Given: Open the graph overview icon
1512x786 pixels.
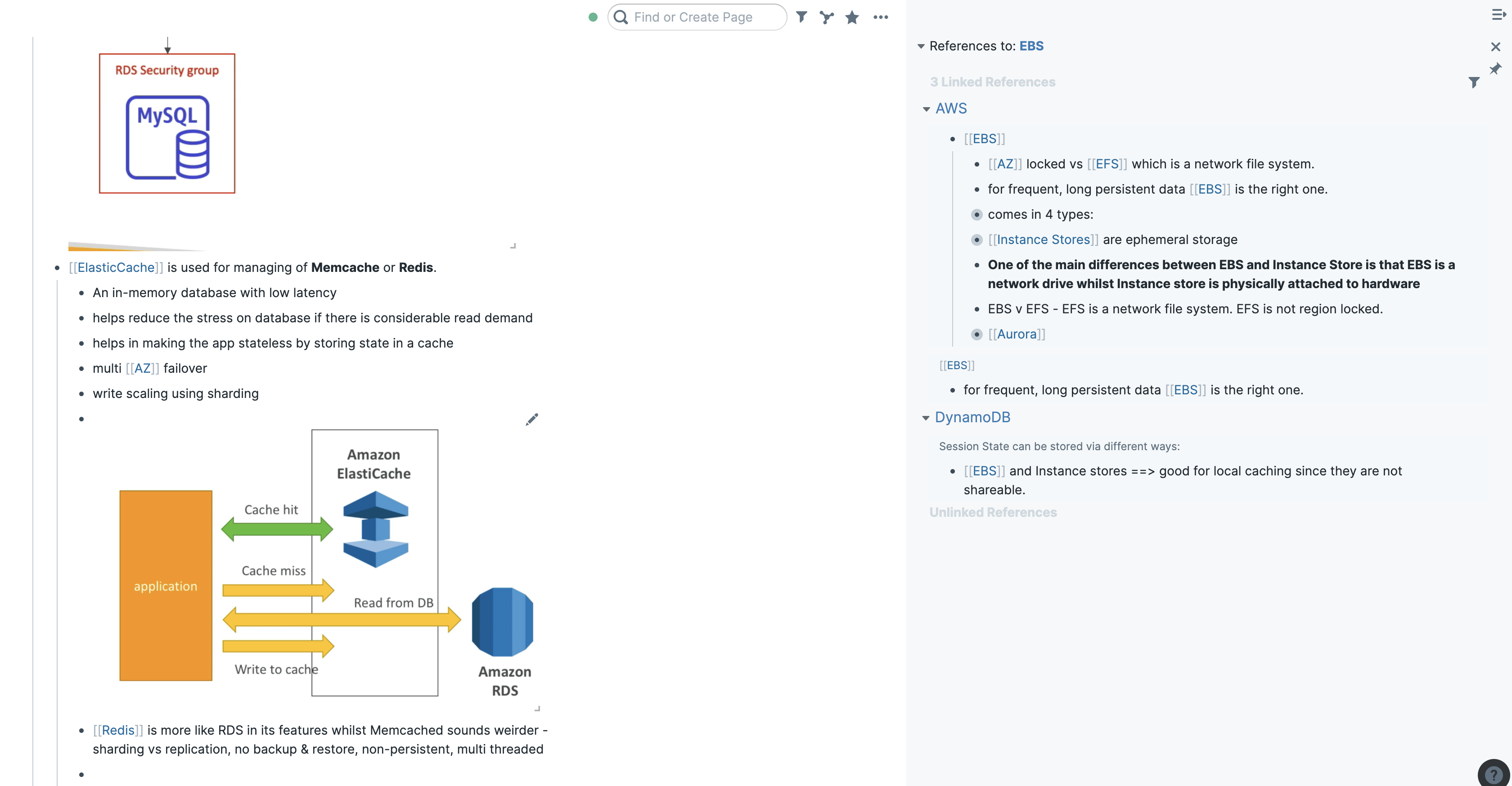Looking at the screenshot, I should point(827,17).
